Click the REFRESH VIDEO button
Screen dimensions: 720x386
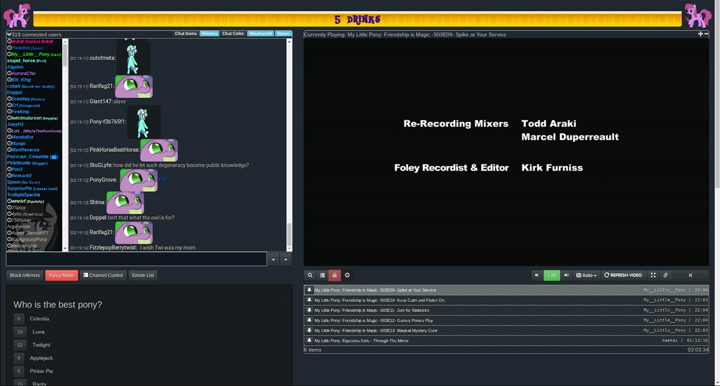[623, 275]
